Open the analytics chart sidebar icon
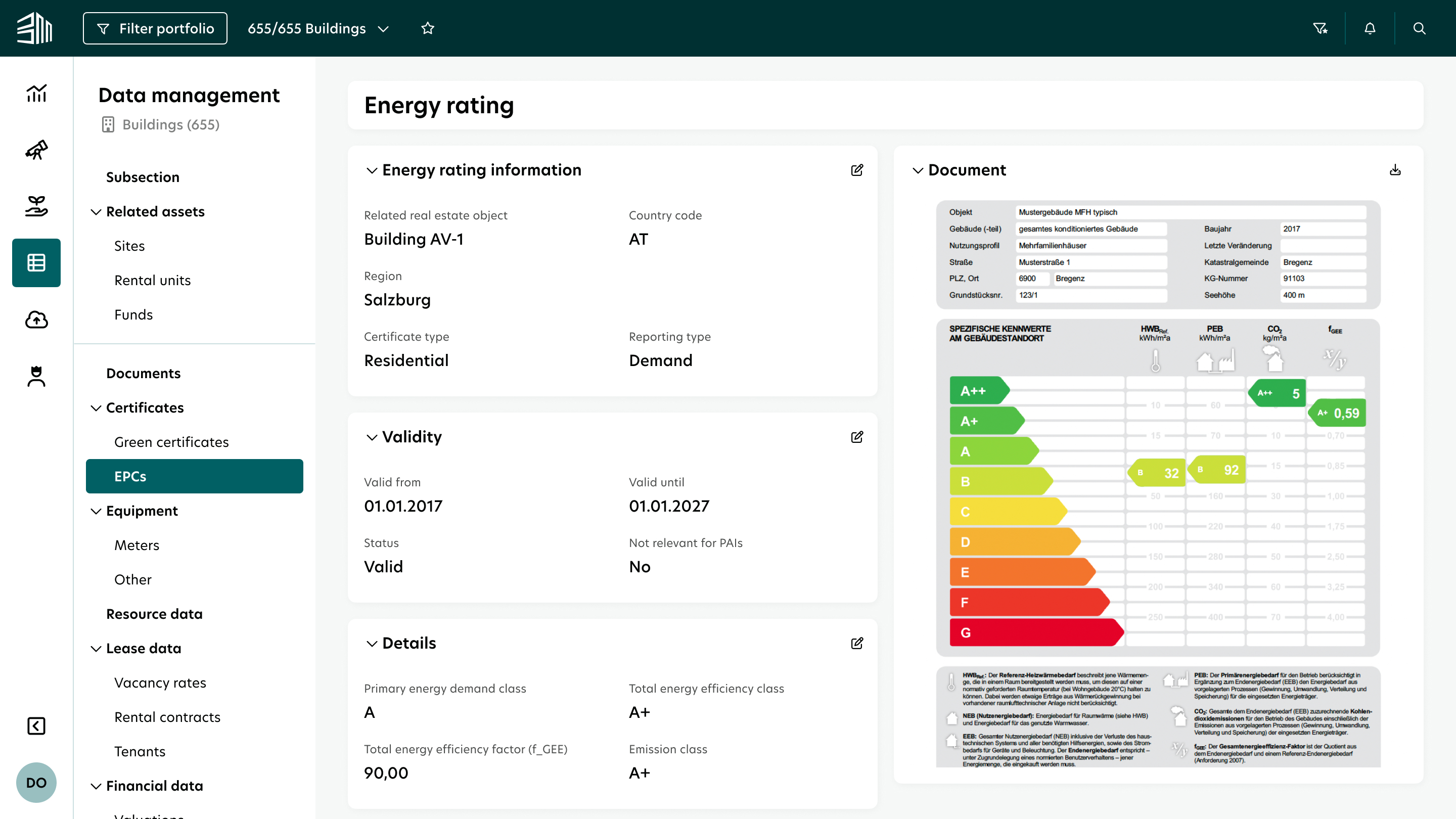The width and height of the screenshot is (1456, 819). (36, 93)
